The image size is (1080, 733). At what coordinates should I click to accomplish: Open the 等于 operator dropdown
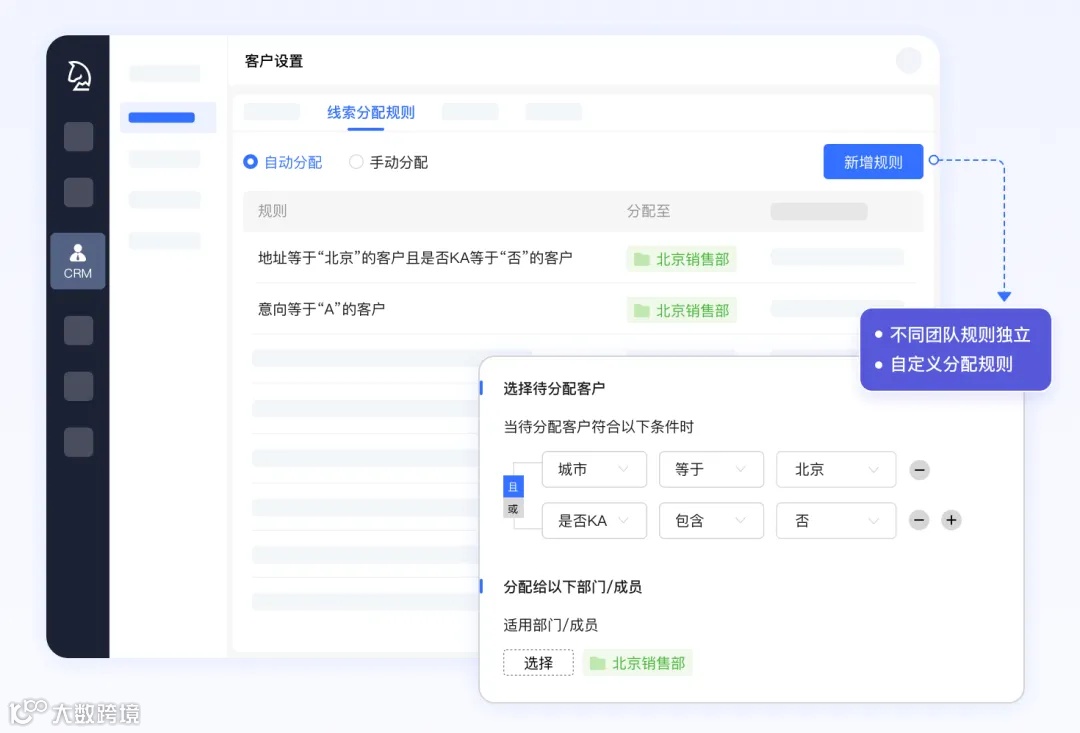711,469
